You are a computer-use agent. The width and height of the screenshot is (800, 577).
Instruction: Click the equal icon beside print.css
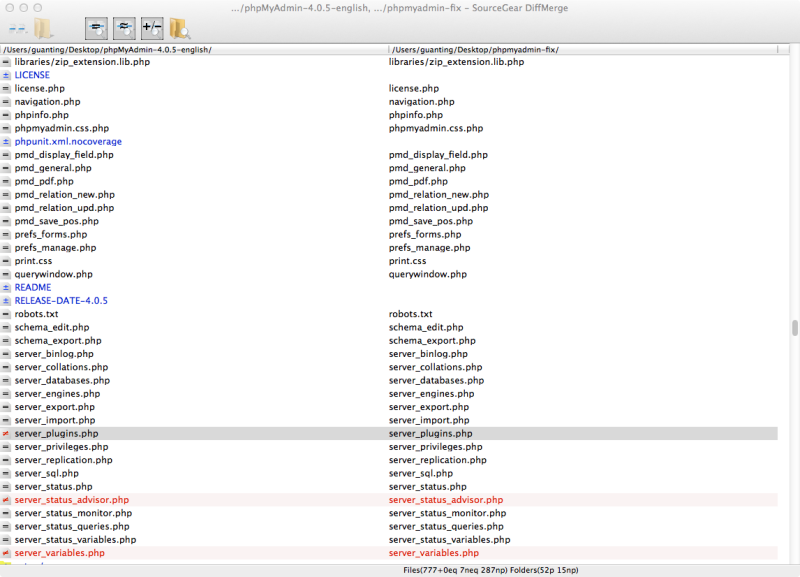point(6,261)
